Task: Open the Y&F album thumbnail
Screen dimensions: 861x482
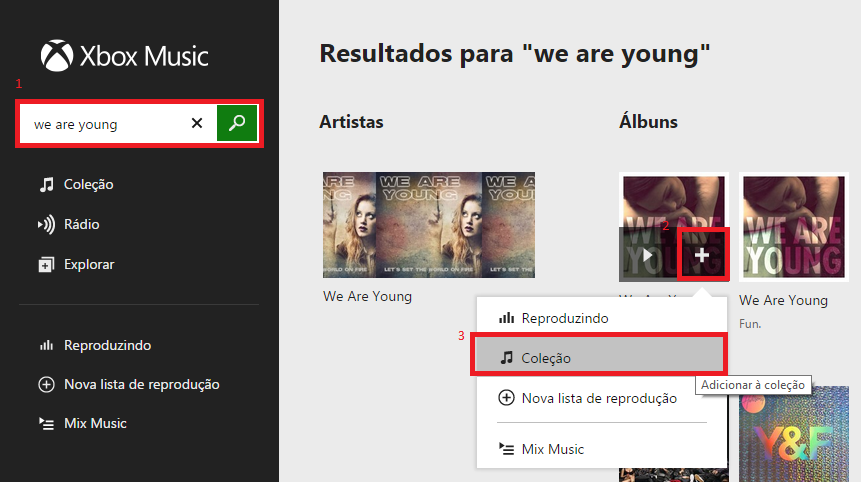Action: pyautogui.click(x=793, y=434)
